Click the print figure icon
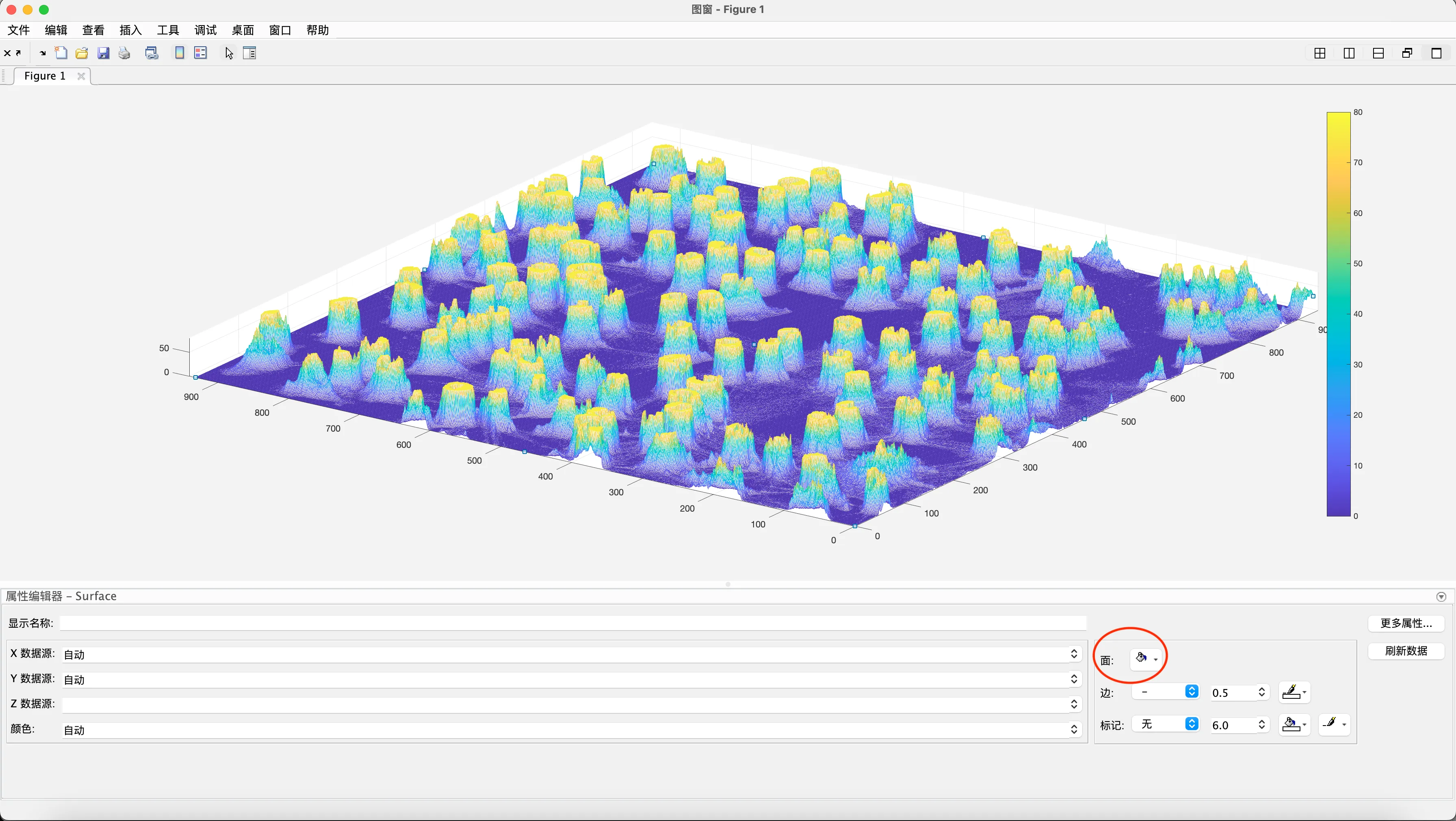The image size is (1456, 821). pyautogui.click(x=124, y=53)
